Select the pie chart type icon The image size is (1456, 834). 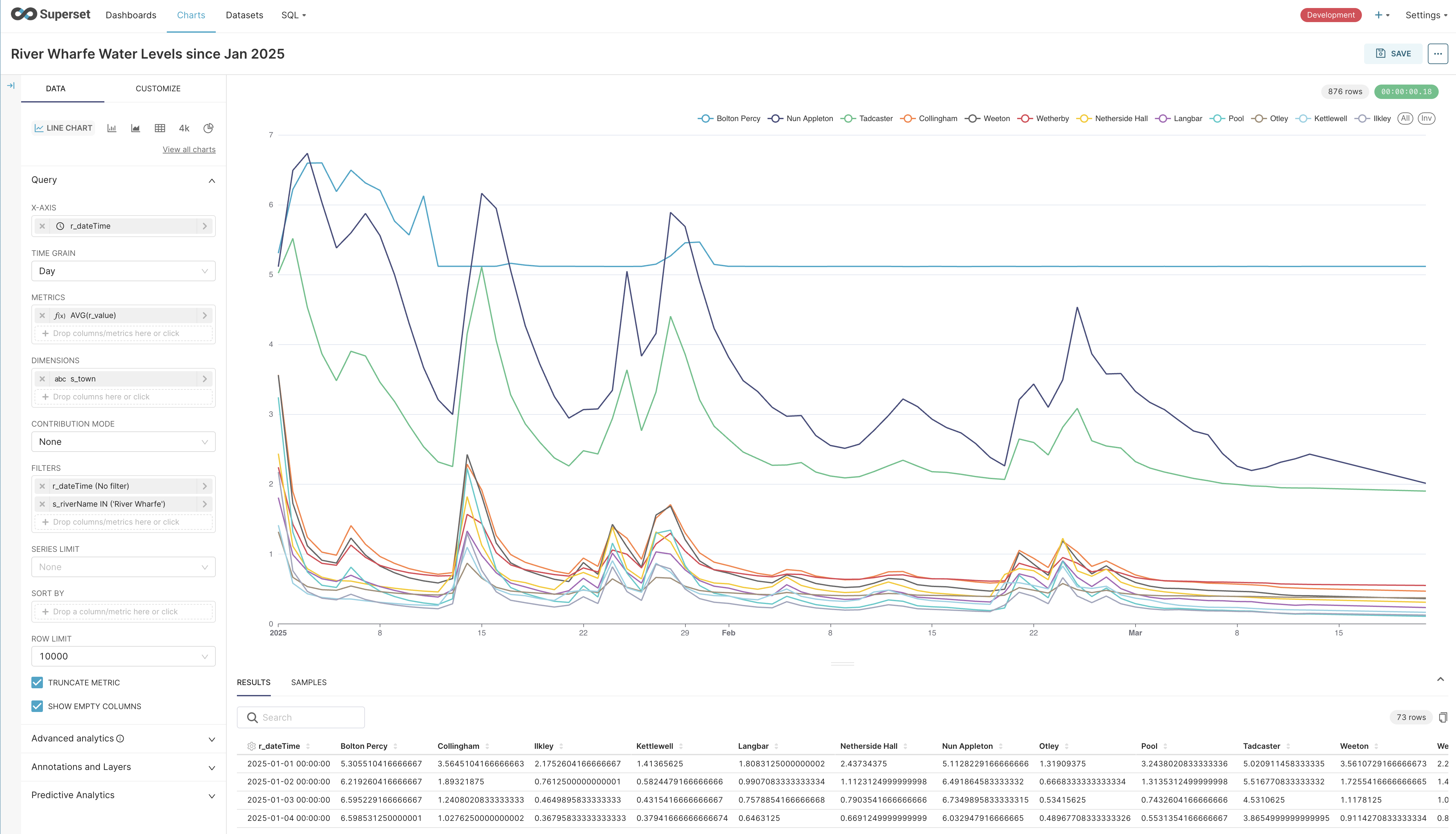(208, 128)
